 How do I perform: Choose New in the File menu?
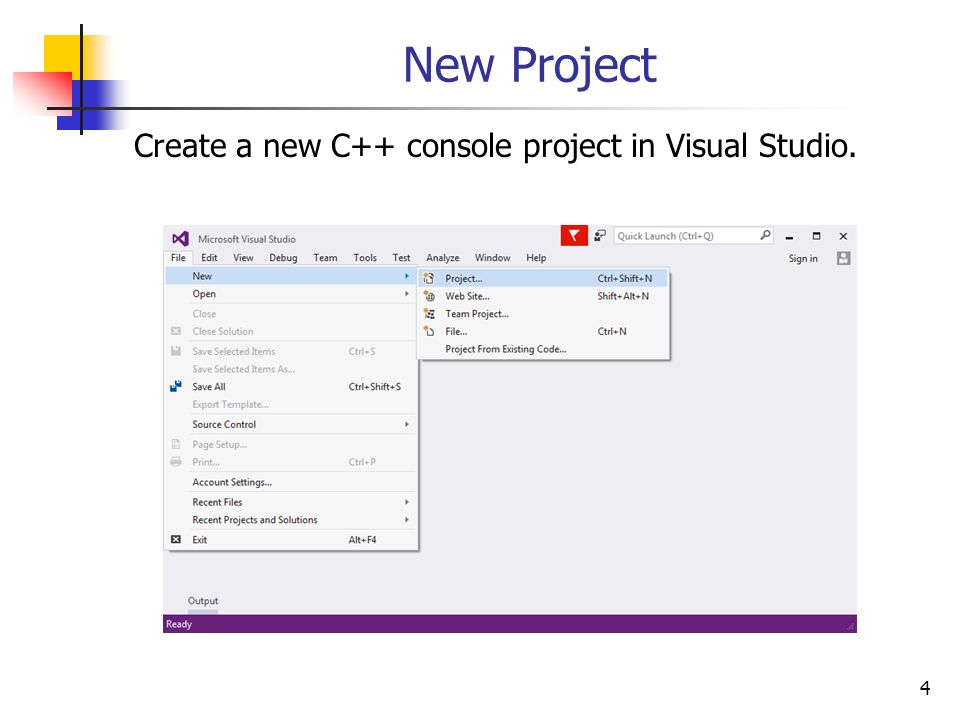(291, 276)
